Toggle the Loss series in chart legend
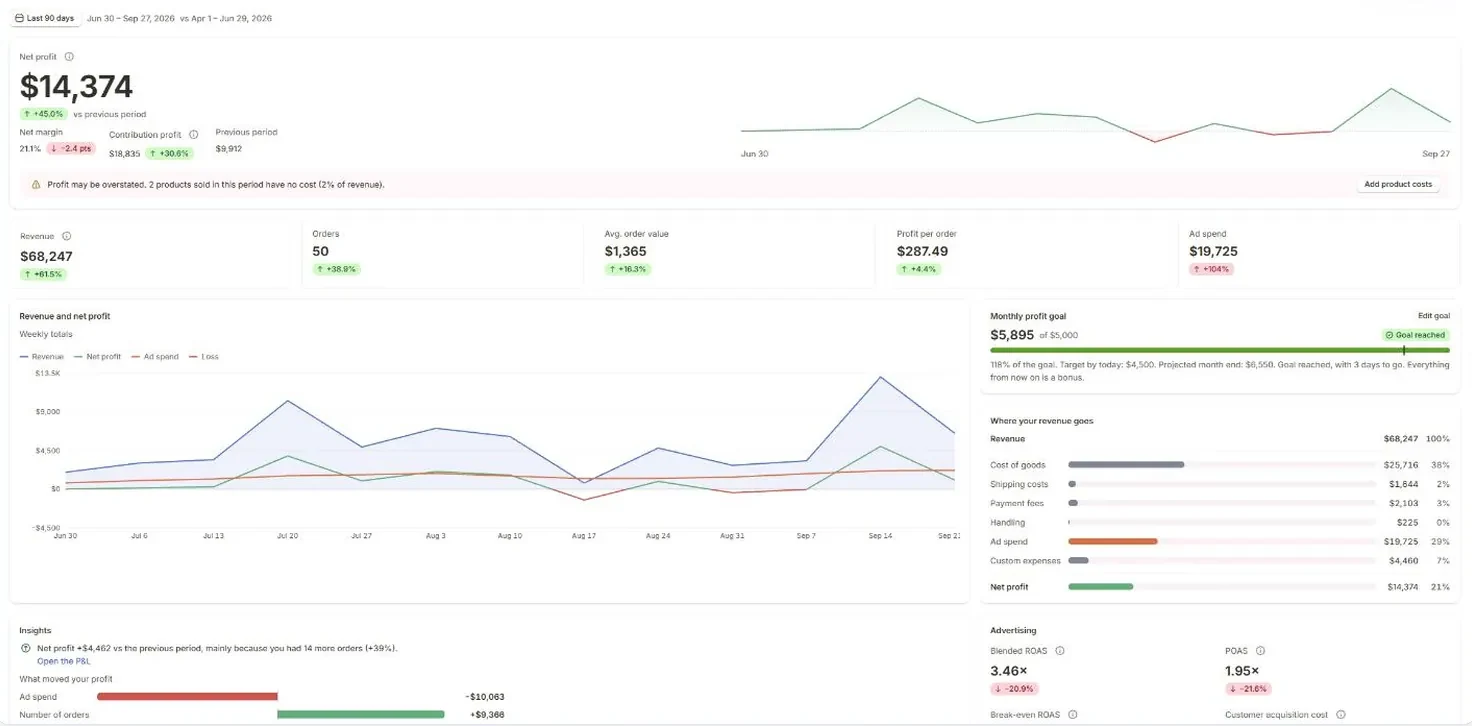The width and height of the screenshot is (1472, 726). (204, 357)
